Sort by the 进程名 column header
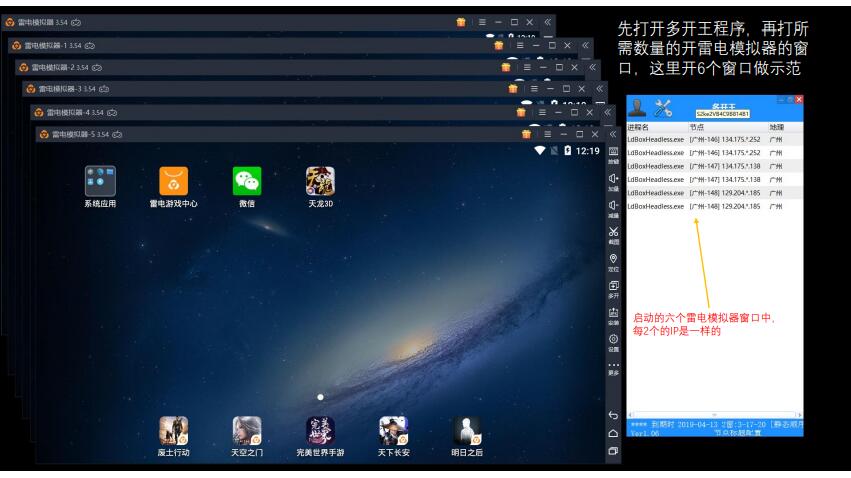 (657, 128)
